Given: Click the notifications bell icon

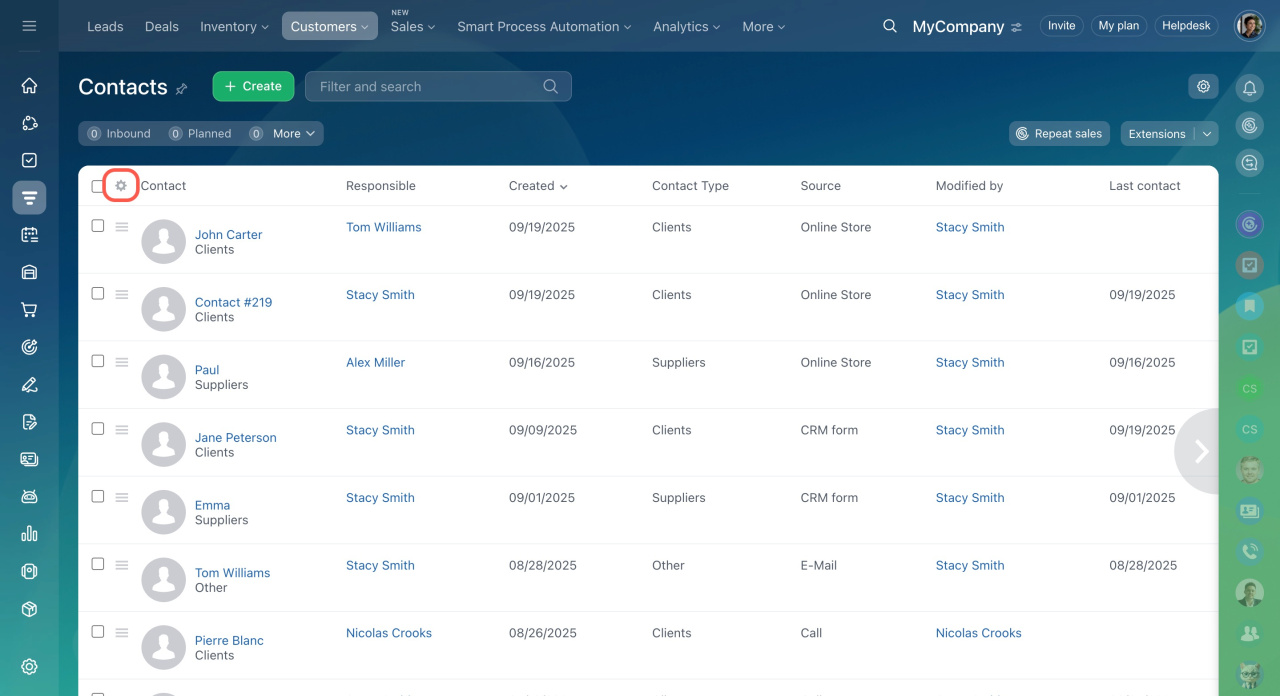Looking at the screenshot, I should (1249, 89).
